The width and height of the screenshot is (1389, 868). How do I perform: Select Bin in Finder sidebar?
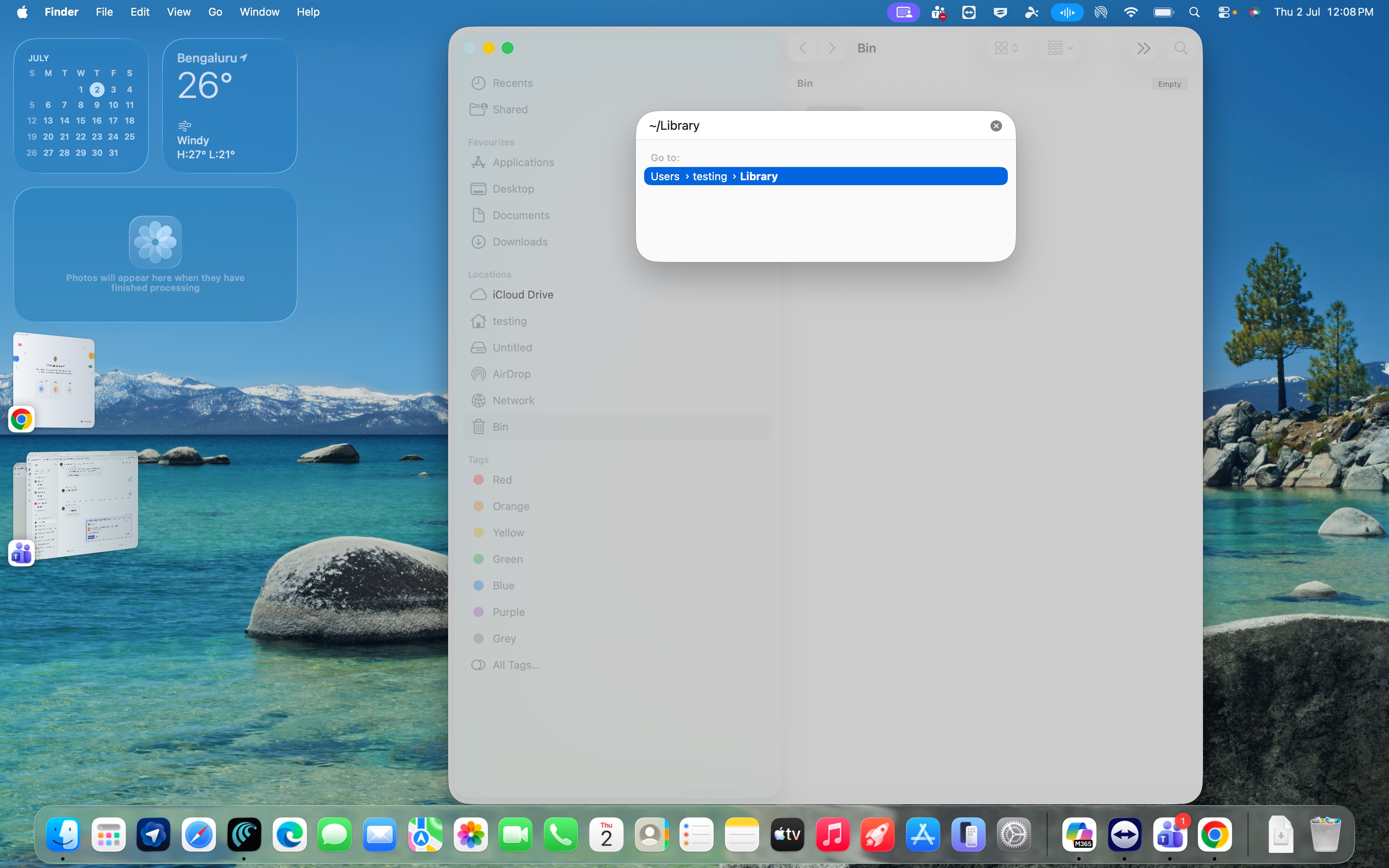point(618,427)
